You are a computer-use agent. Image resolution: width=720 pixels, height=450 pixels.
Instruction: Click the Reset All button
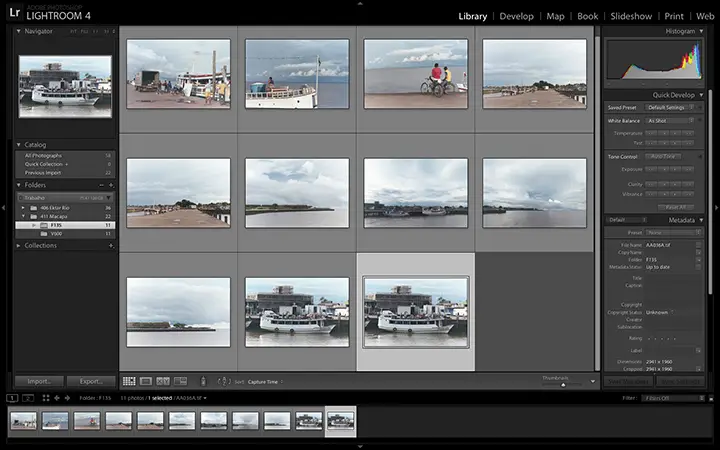click(675, 207)
